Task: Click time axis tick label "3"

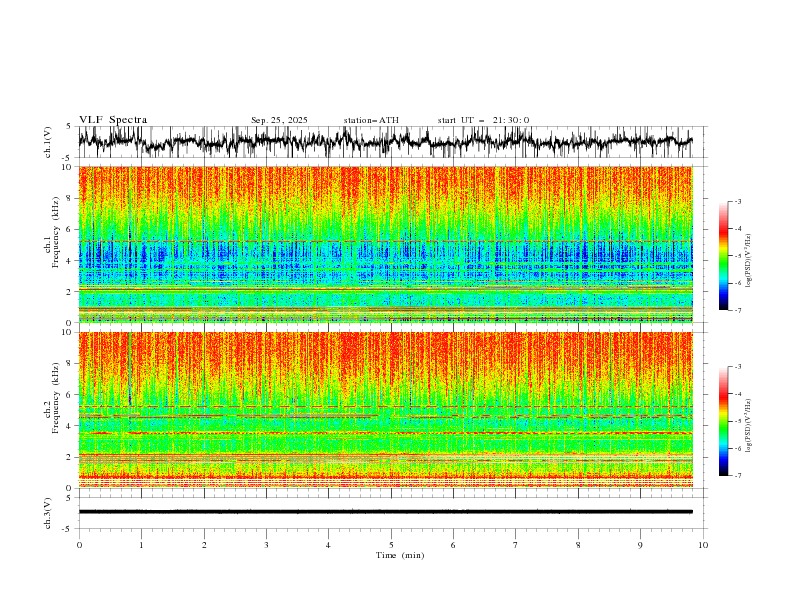Action: [x=267, y=545]
